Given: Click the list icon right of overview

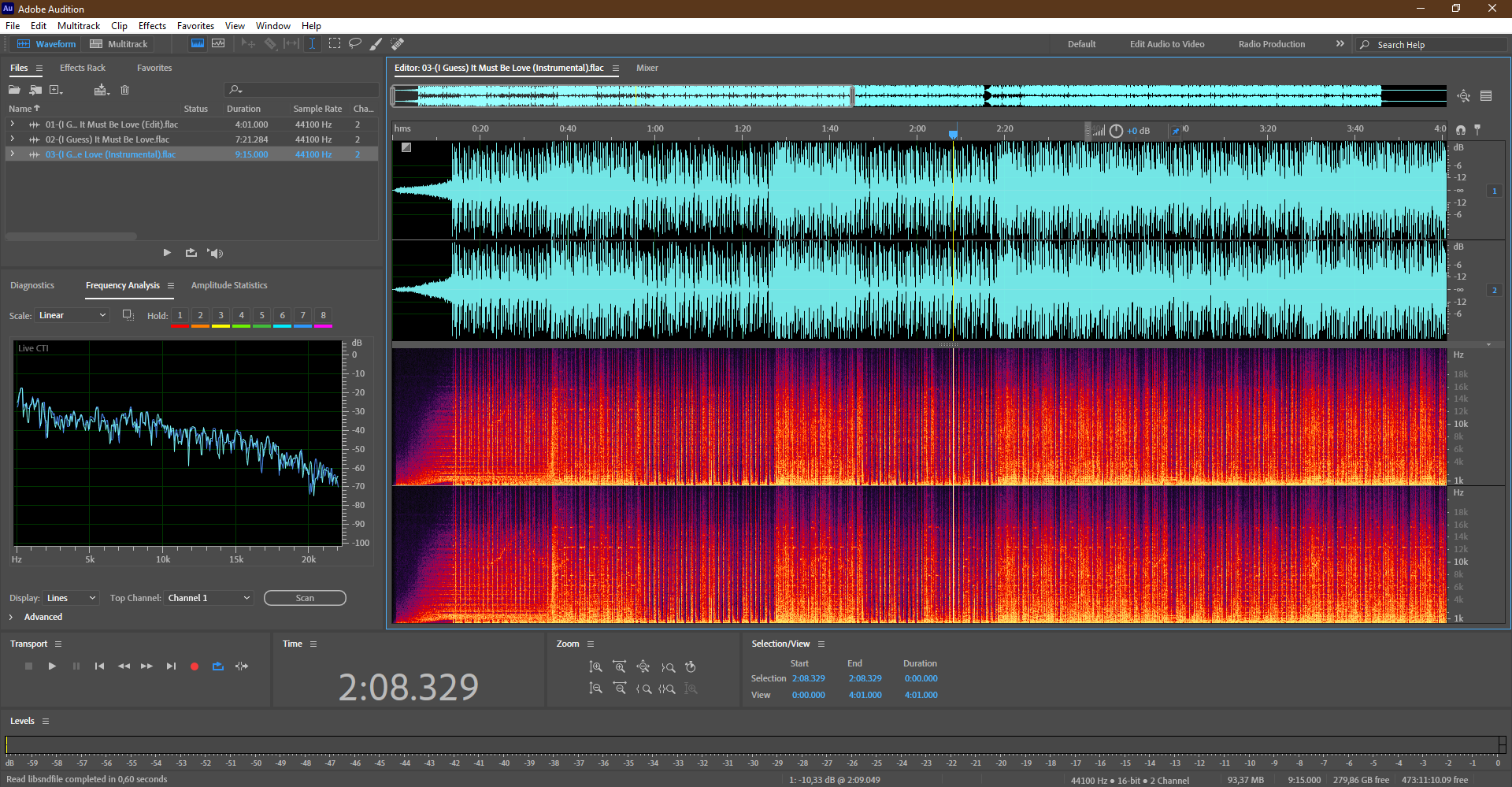Looking at the screenshot, I should point(1486,96).
